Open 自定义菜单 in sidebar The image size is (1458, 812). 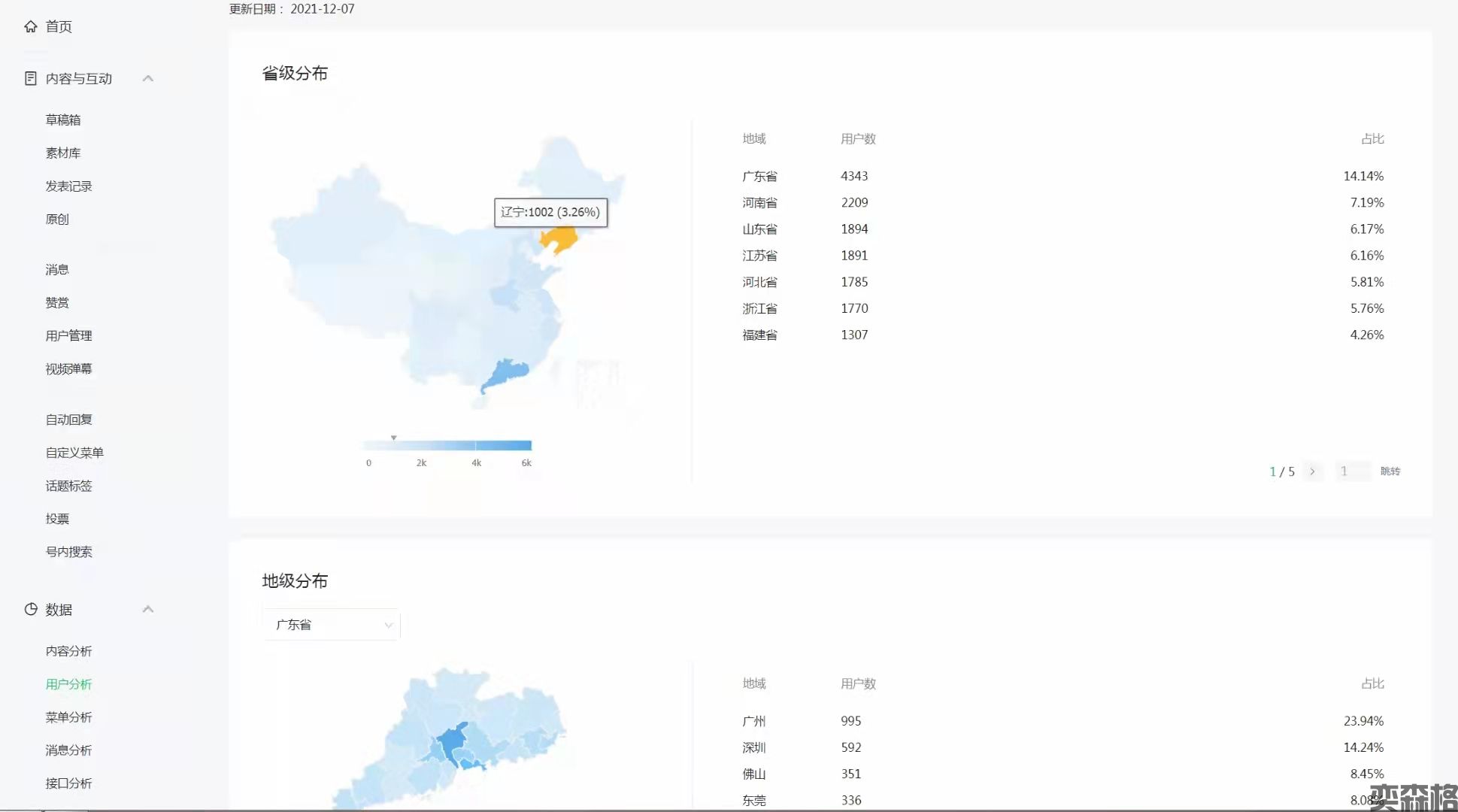[74, 453]
